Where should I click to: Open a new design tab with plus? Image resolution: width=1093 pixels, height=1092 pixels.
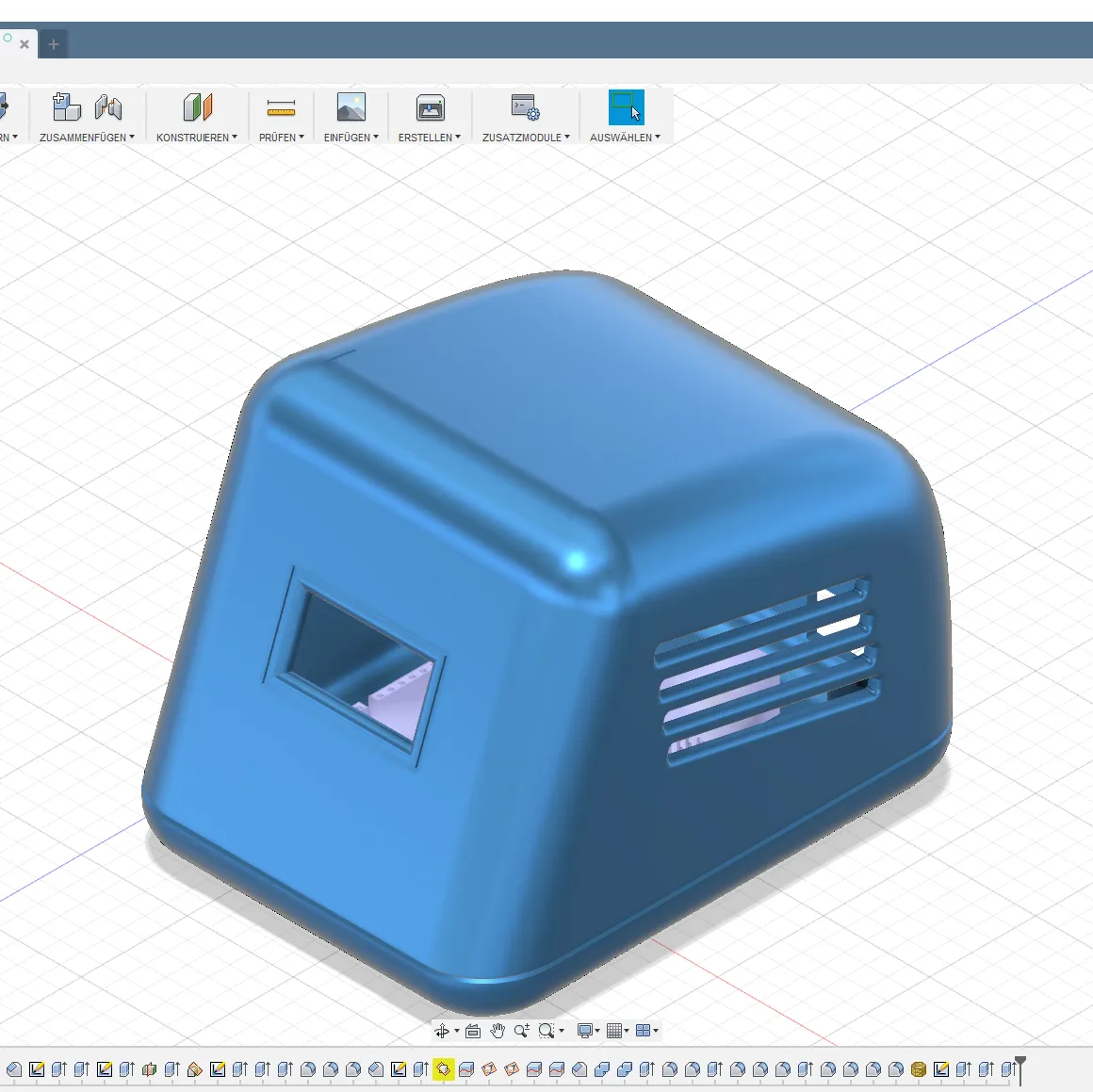point(53,44)
